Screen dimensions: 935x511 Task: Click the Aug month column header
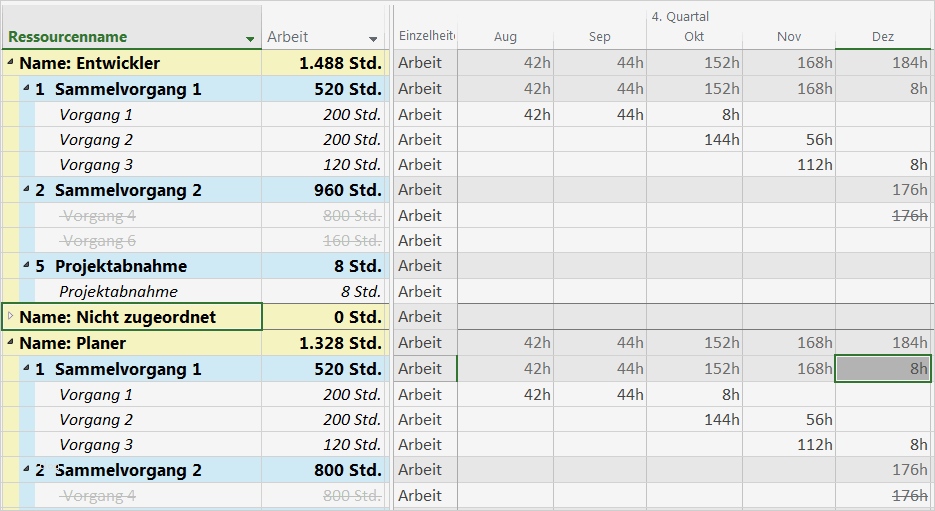click(x=505, y=37)
